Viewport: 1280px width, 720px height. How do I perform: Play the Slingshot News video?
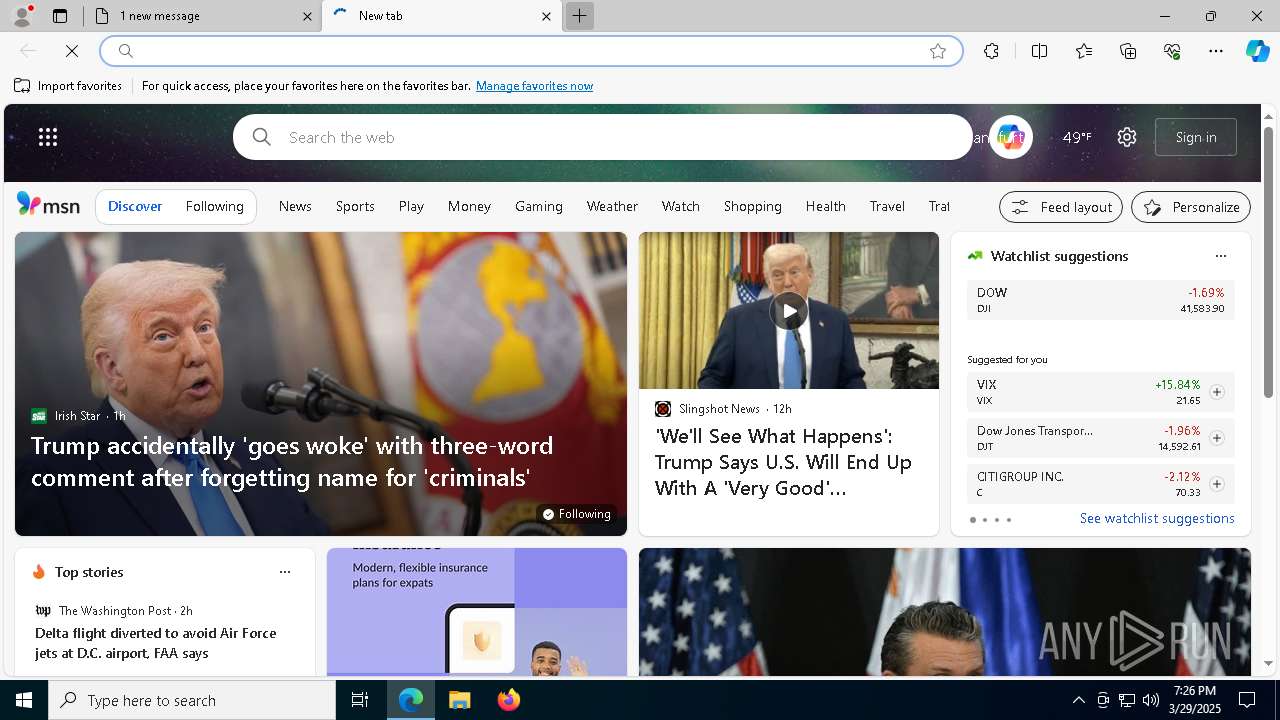tap(789, 310)
